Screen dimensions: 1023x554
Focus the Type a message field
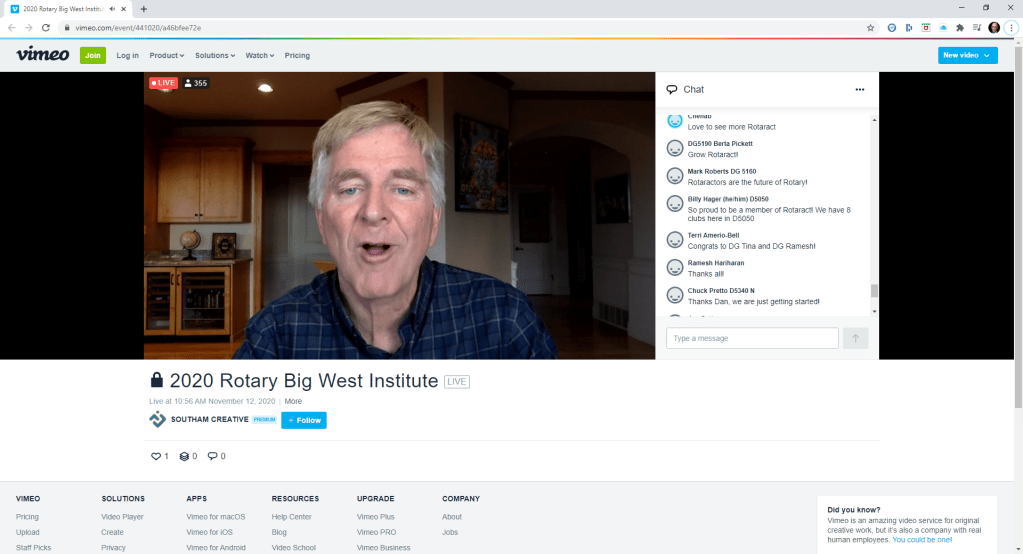(x=752, y=338)
